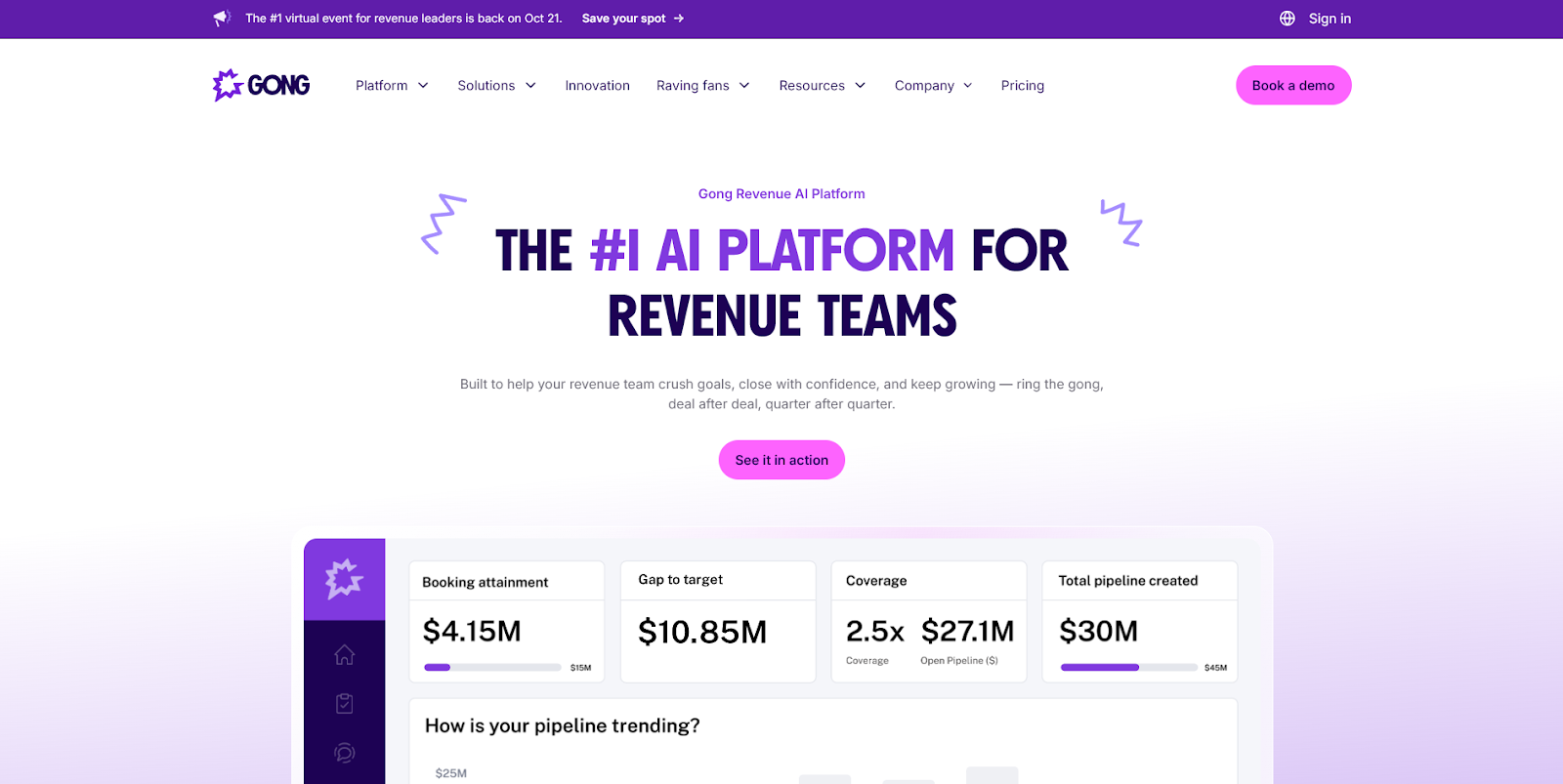
Task: Open the Platform navigation item
Action: pos(381,86)
